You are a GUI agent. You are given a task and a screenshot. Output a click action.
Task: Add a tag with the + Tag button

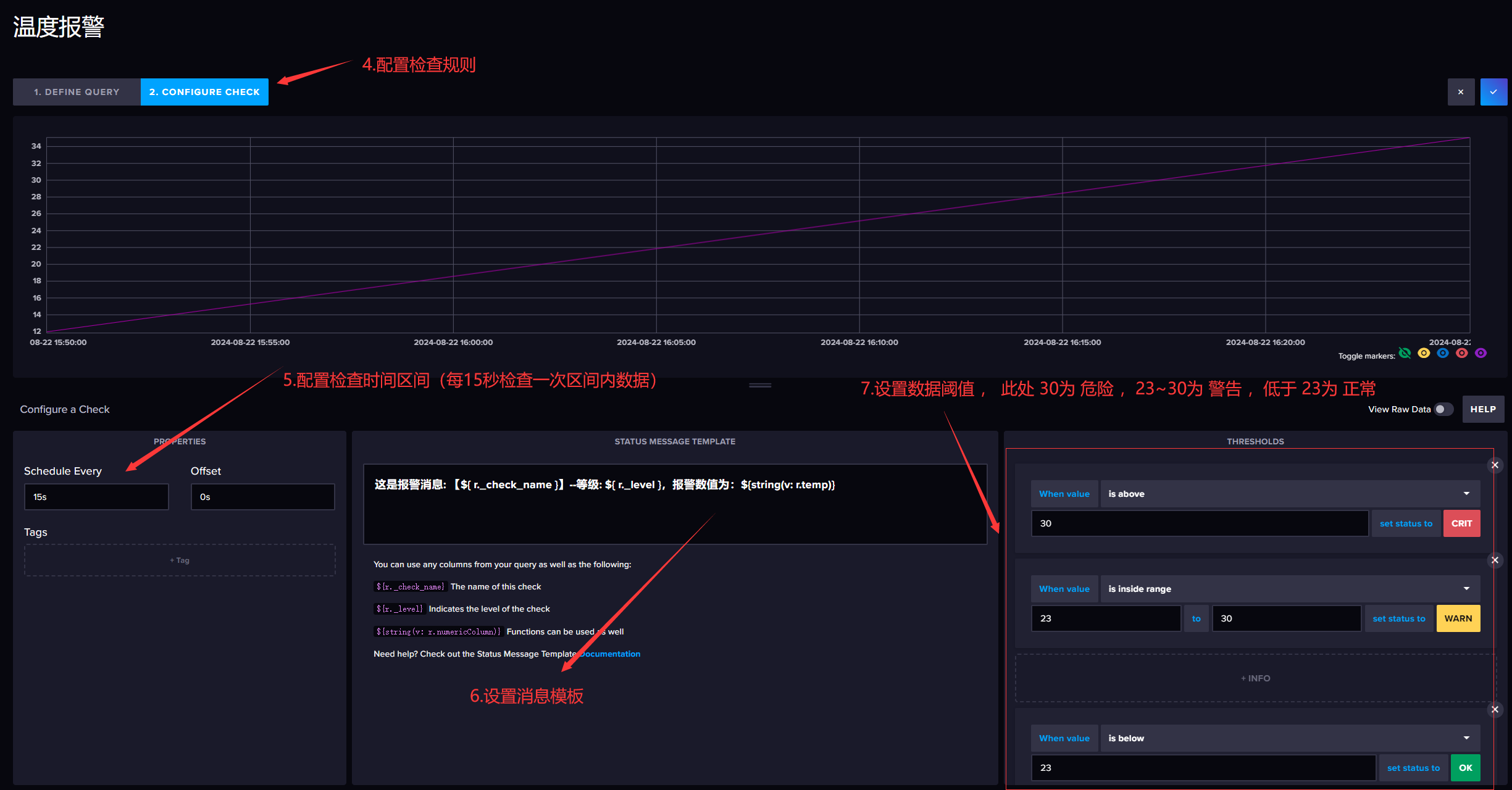[179, 560]
